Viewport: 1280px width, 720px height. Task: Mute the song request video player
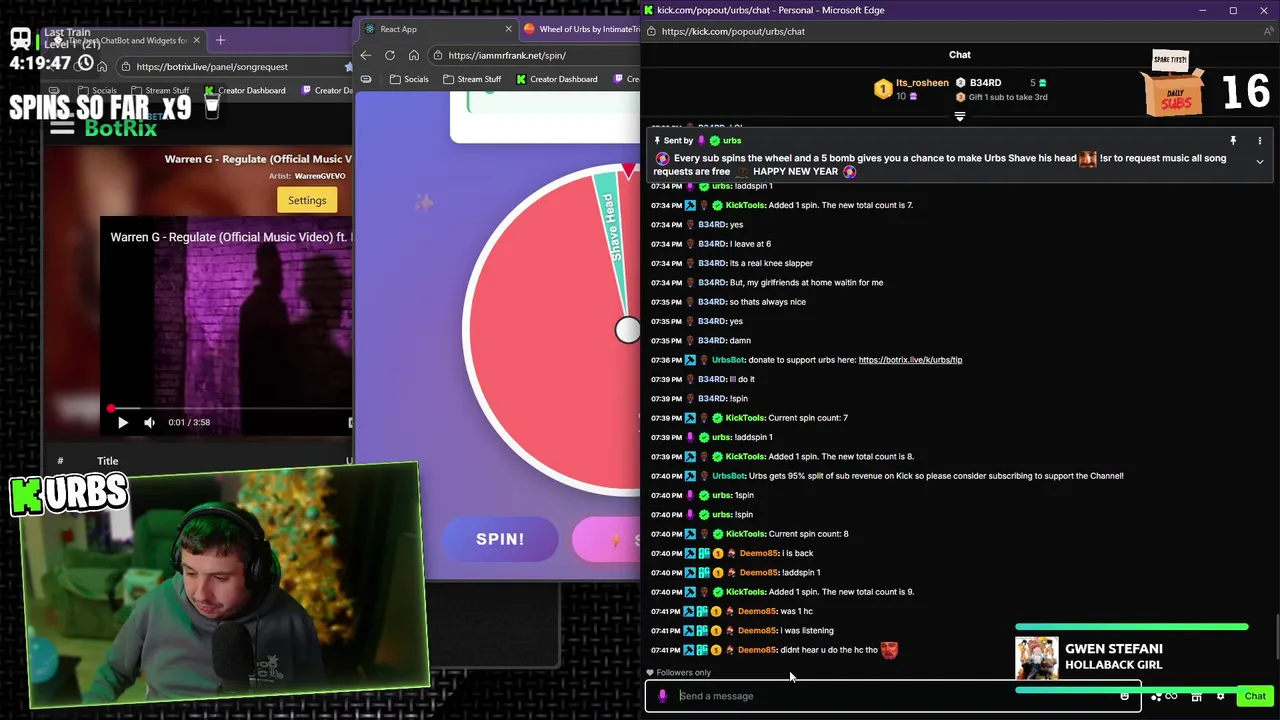pyautogui.click(x=149, y=422)
